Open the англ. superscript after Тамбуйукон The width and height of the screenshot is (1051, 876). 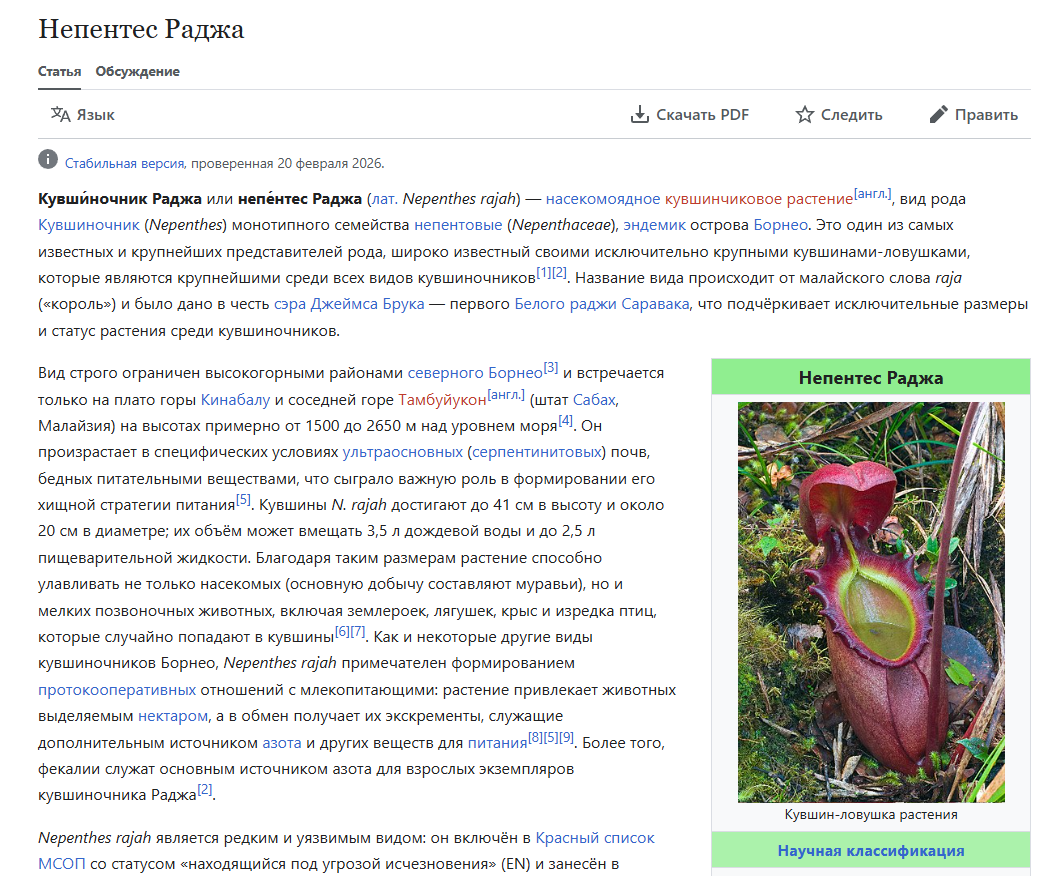tap(506, 395)
